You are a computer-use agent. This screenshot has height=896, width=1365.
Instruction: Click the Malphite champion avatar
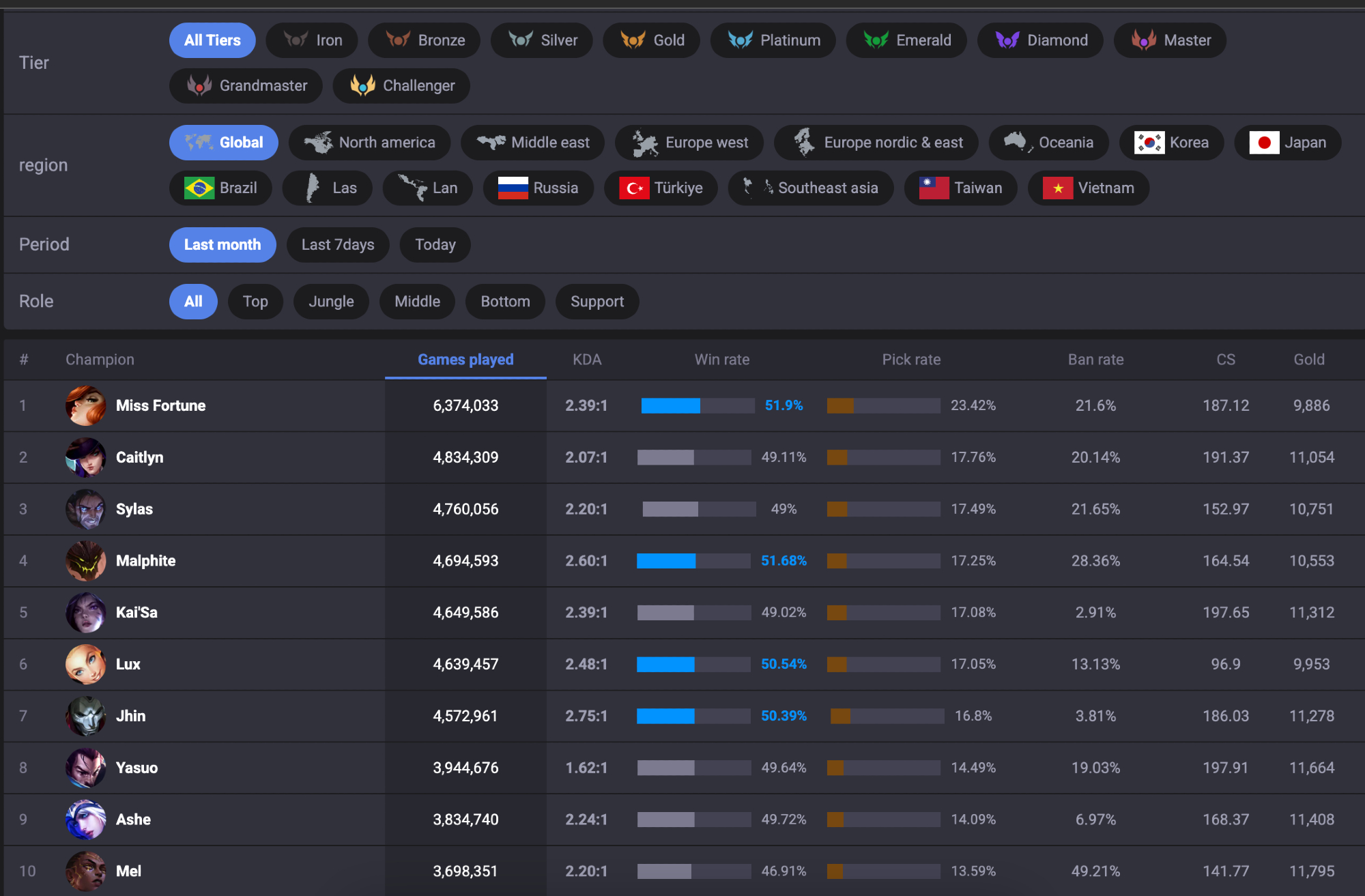(x=85, y=561)
